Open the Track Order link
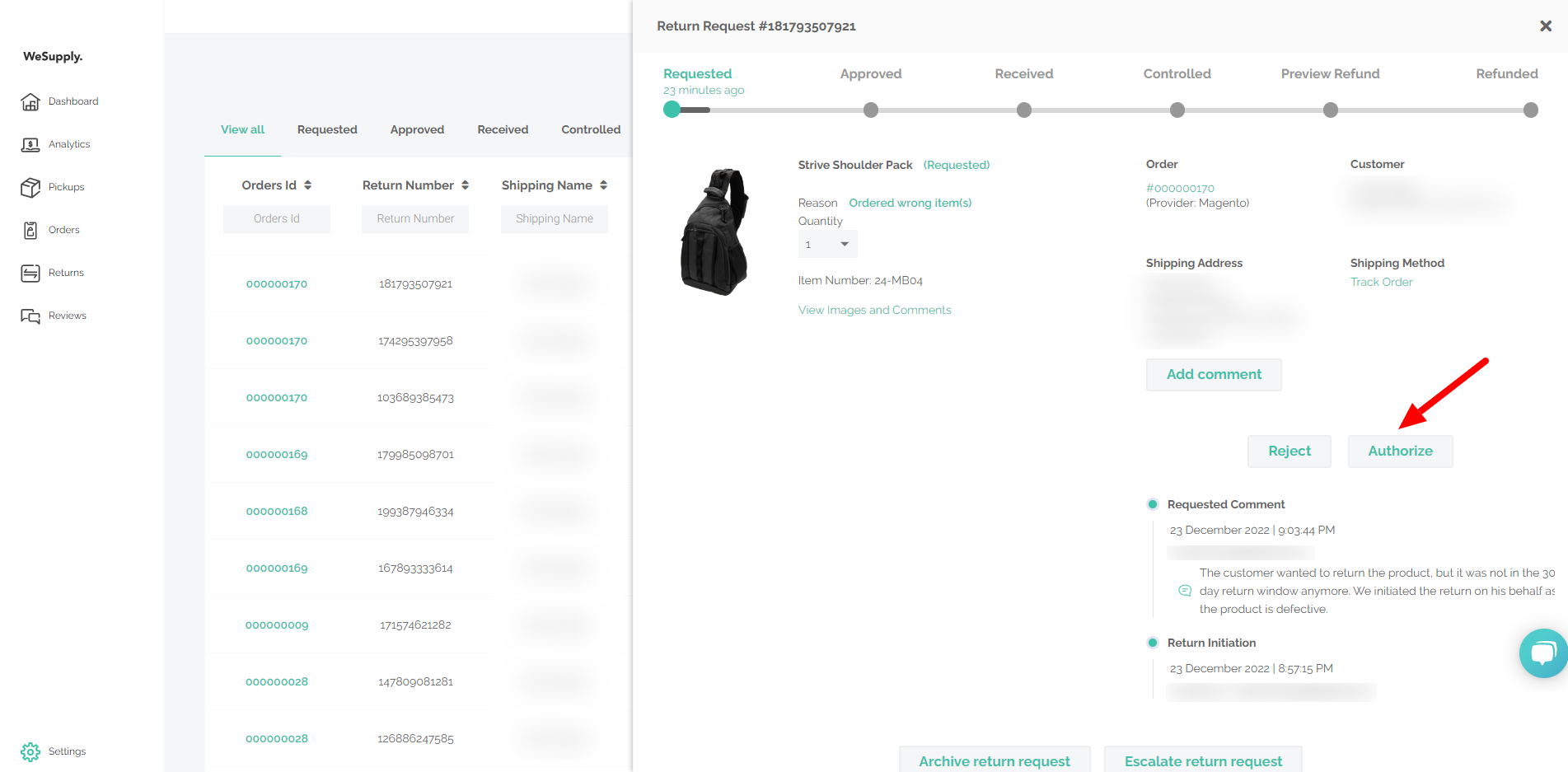Image resolution: width=1568 pixels, height=772 pixels. click(x=1381, y=282)
